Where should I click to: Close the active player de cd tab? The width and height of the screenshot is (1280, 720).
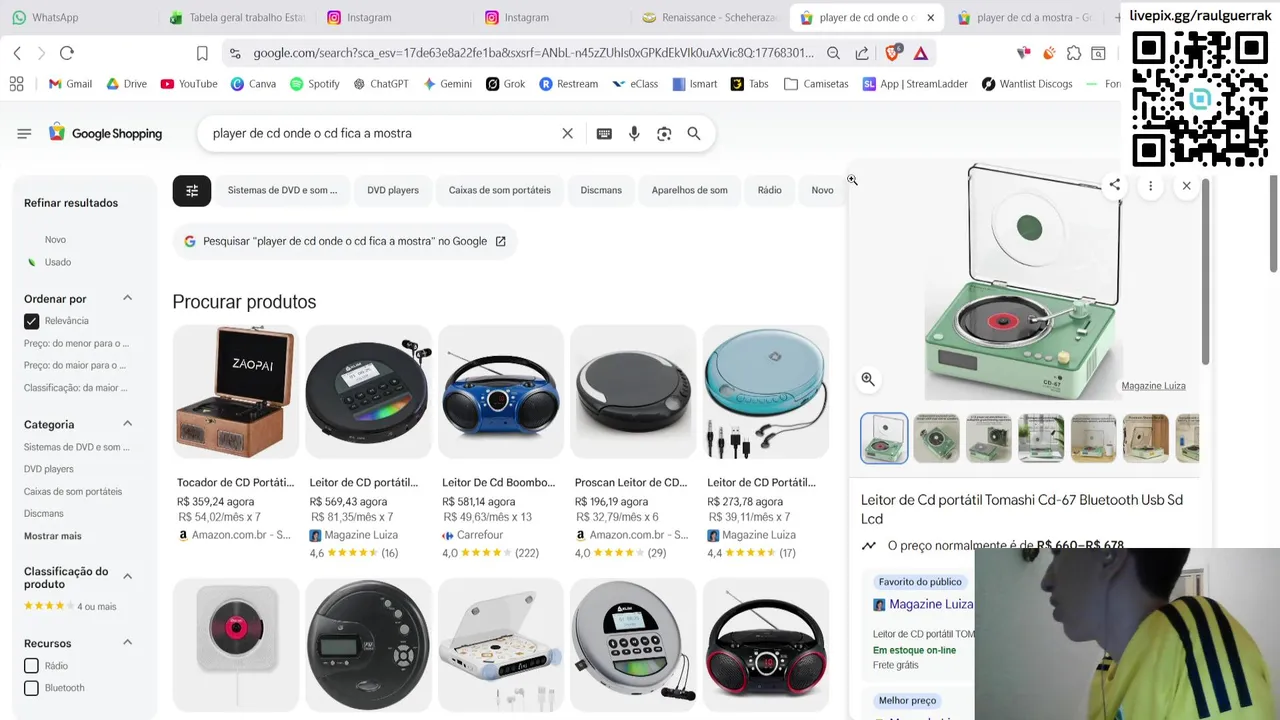[x=930, y=17]
